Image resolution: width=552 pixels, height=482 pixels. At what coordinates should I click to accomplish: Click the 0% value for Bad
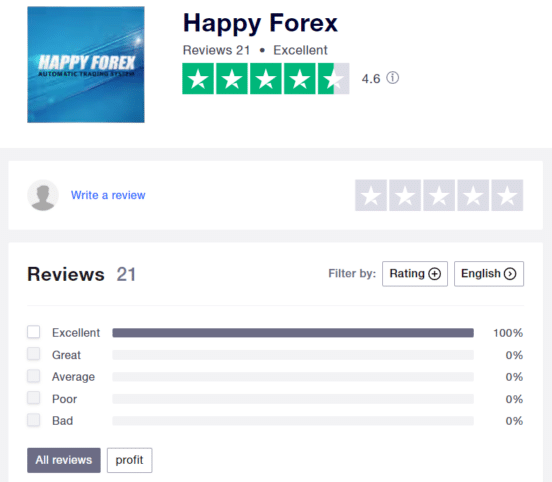(514, 421)
